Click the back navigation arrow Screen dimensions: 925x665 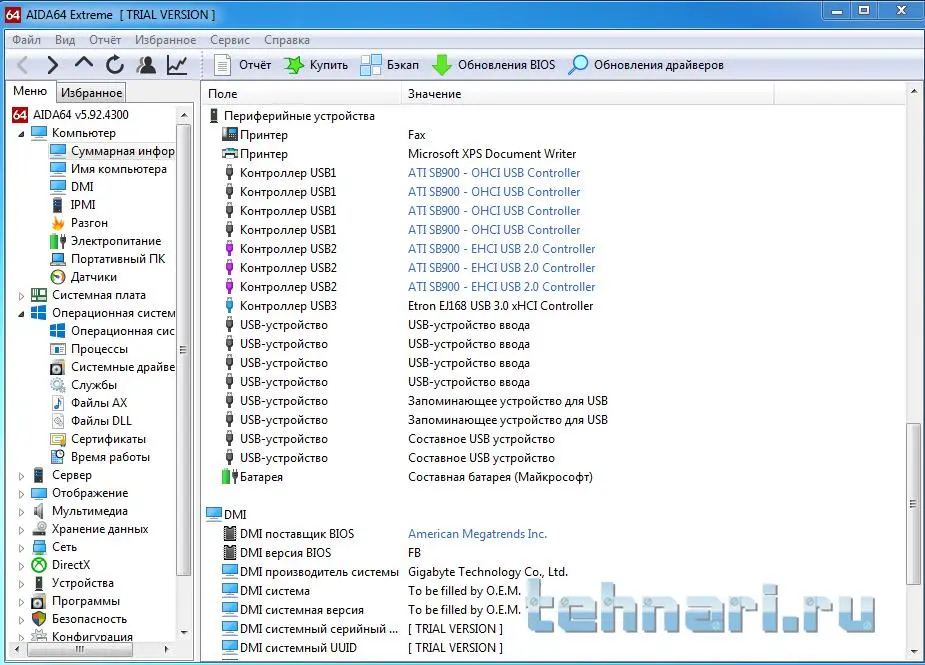pos(23,65)
